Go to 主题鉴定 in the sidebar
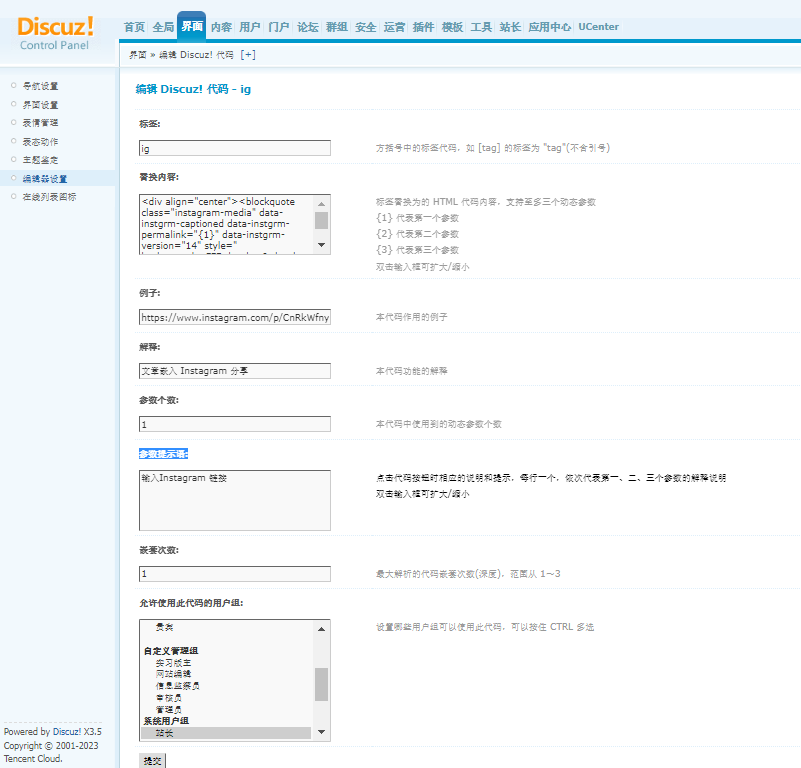 40,160
